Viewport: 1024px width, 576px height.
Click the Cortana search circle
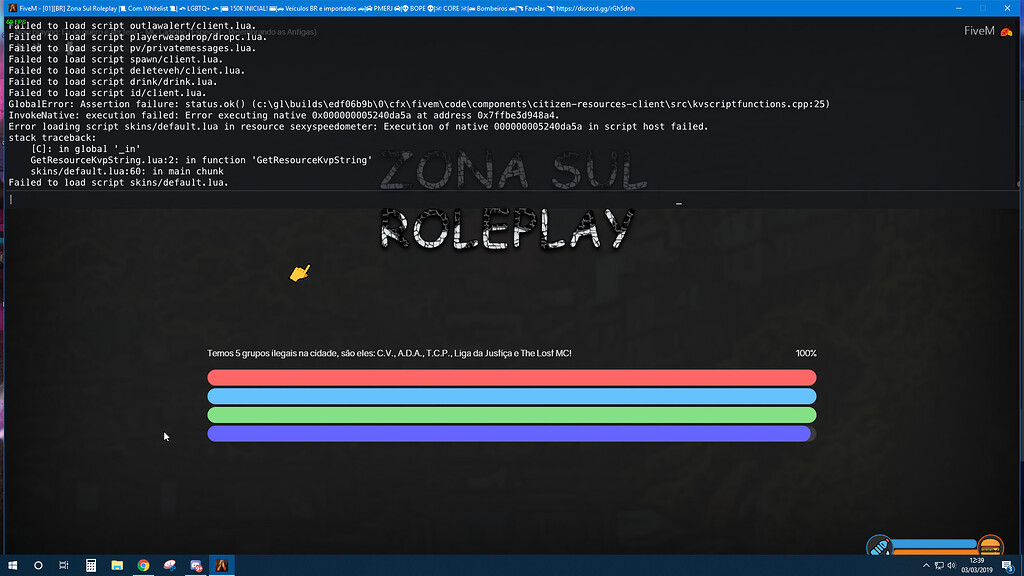pyautogui.click(x=38, y=566)
